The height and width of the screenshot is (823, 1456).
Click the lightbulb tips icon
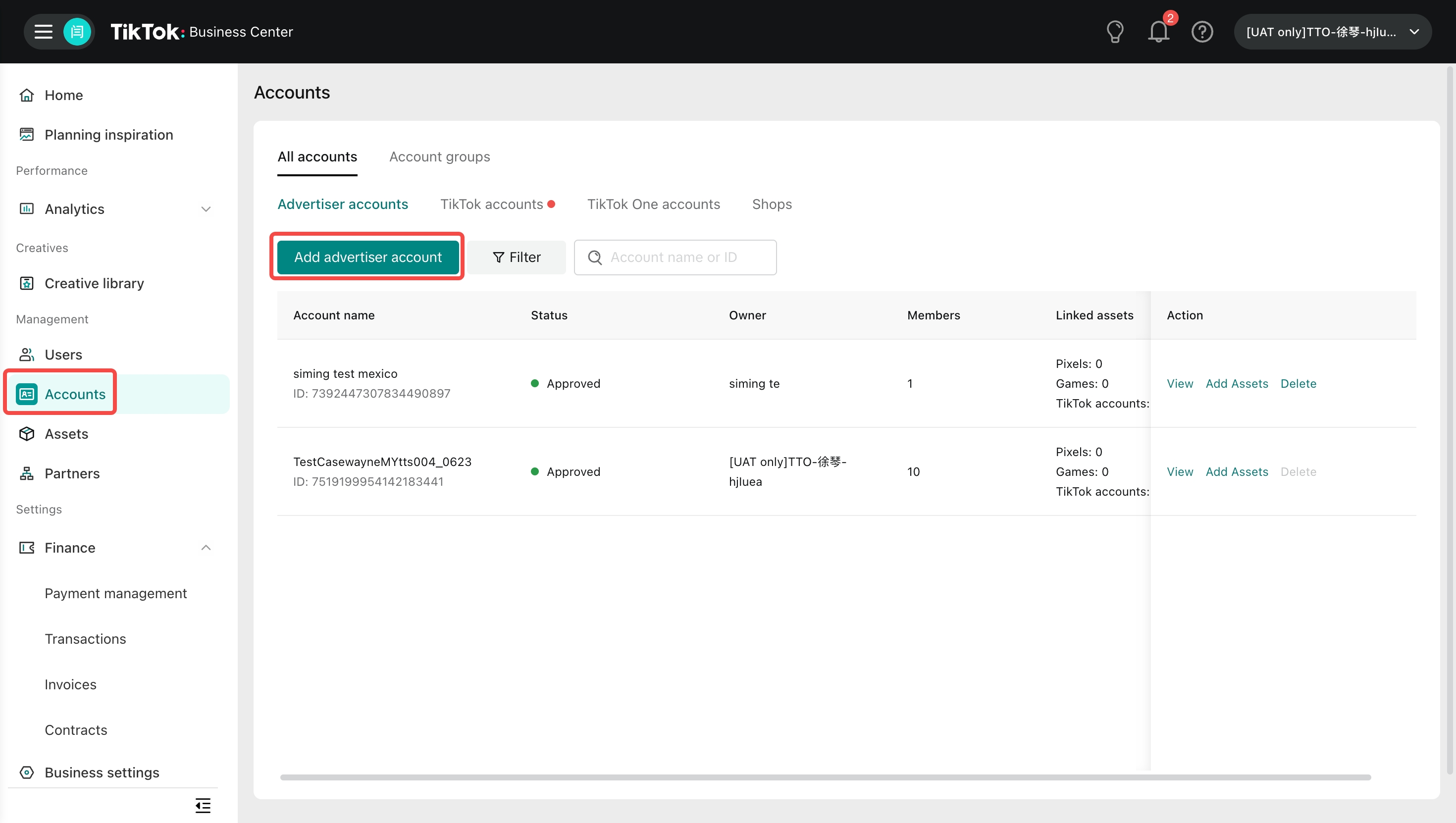(x=1115, y=32)
